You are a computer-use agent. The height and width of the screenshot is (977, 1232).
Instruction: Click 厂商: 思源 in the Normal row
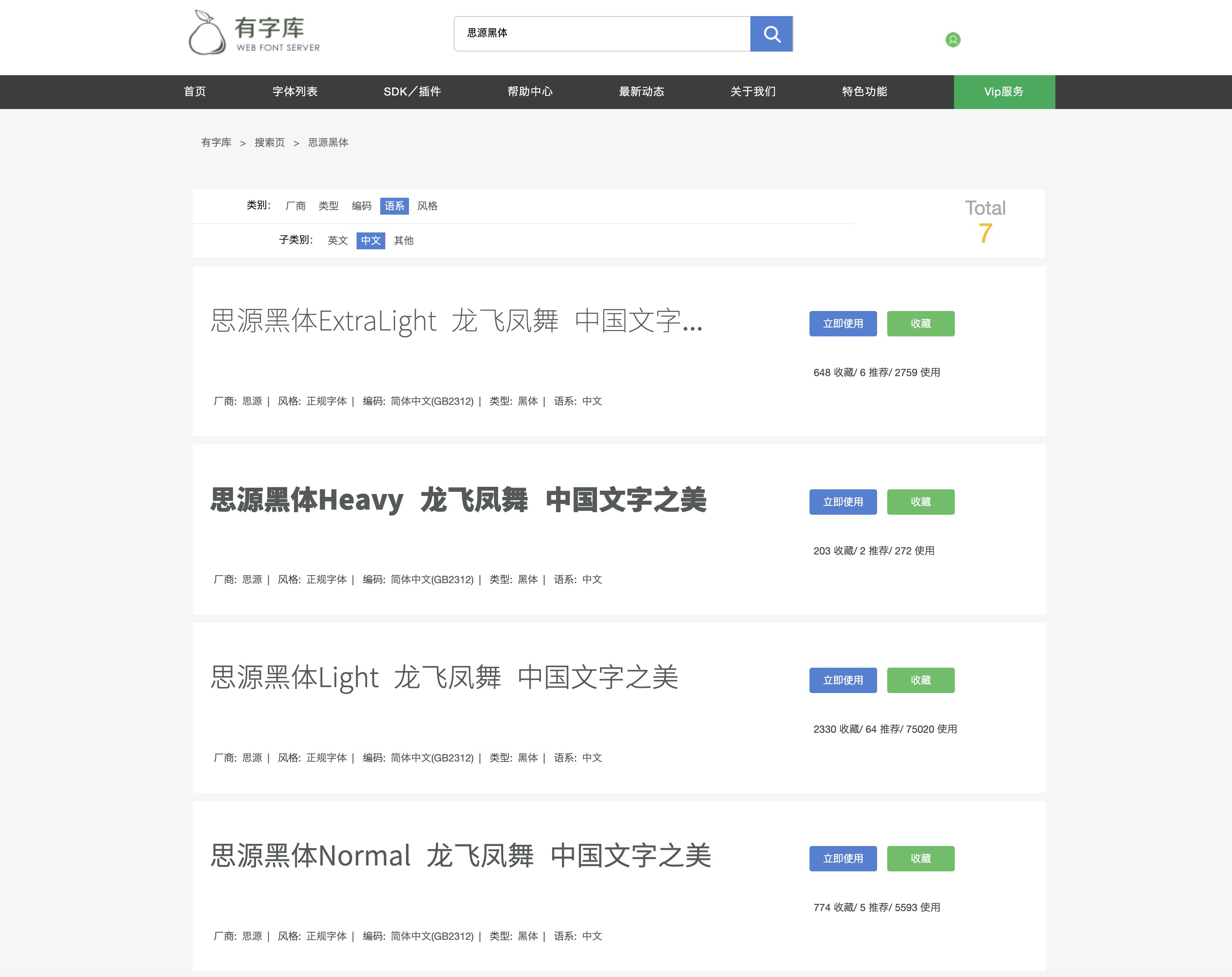click(238, 936)
